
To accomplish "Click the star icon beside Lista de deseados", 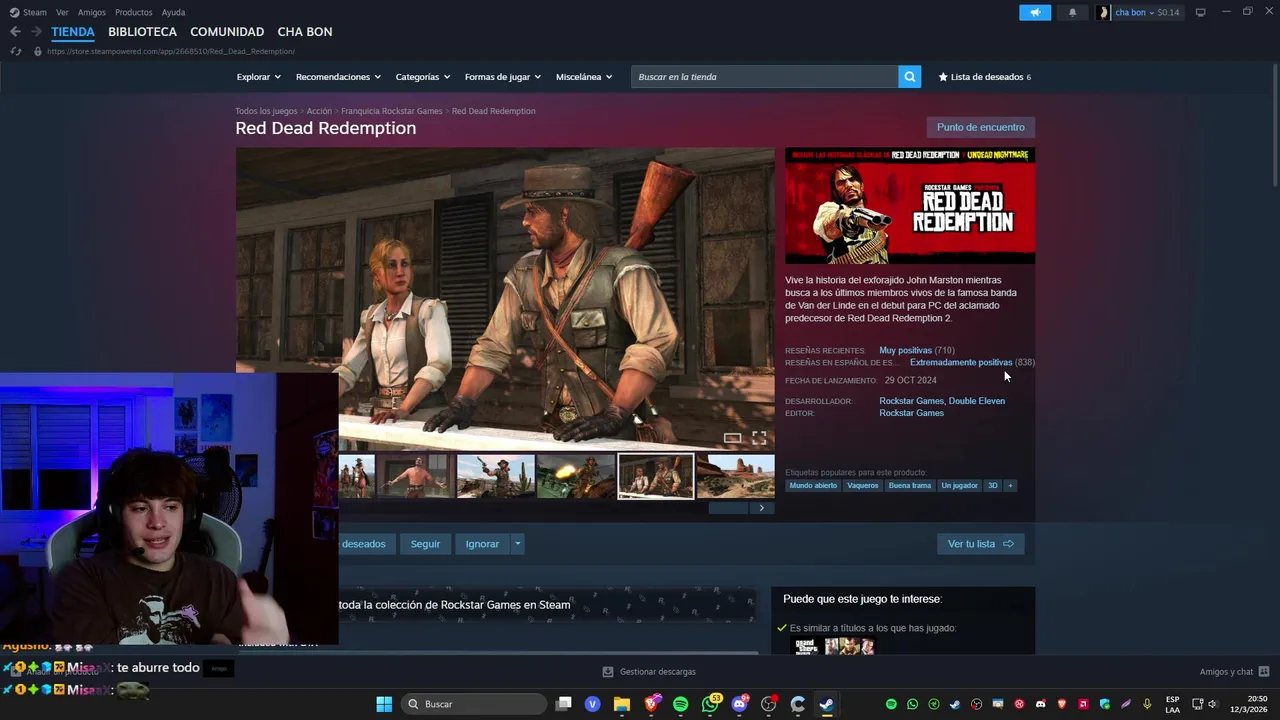I will tap(943, 77).
